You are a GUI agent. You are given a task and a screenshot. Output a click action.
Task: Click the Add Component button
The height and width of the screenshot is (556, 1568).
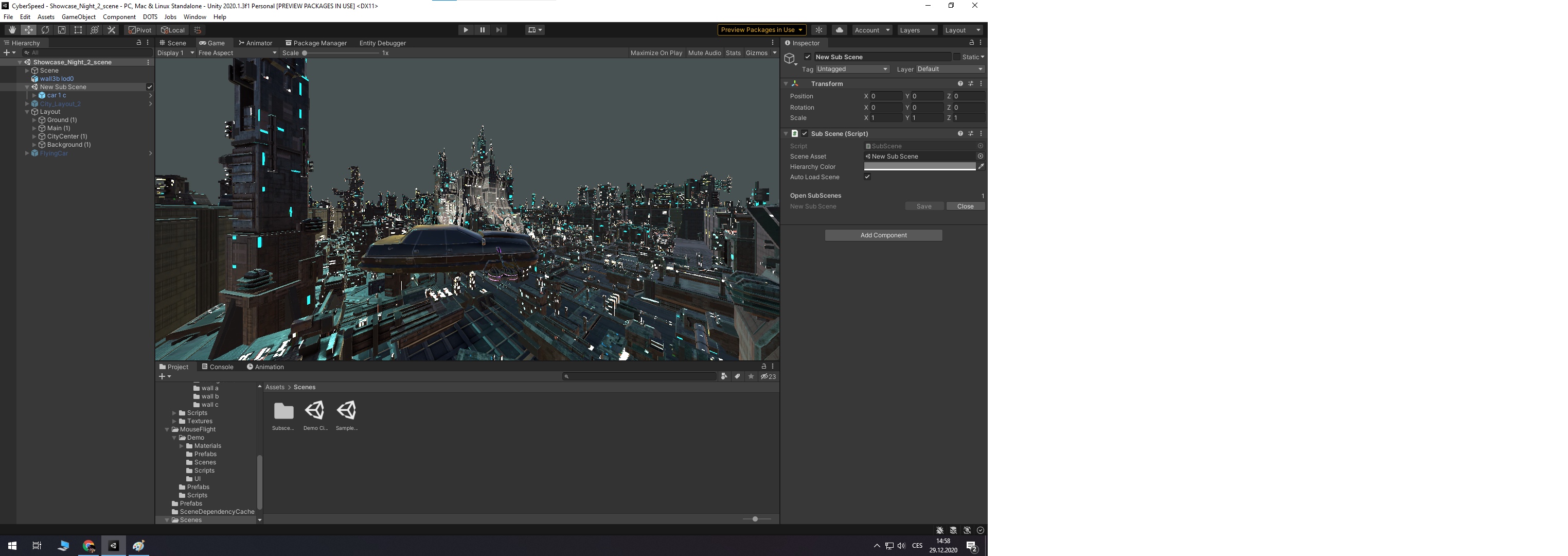883,235
